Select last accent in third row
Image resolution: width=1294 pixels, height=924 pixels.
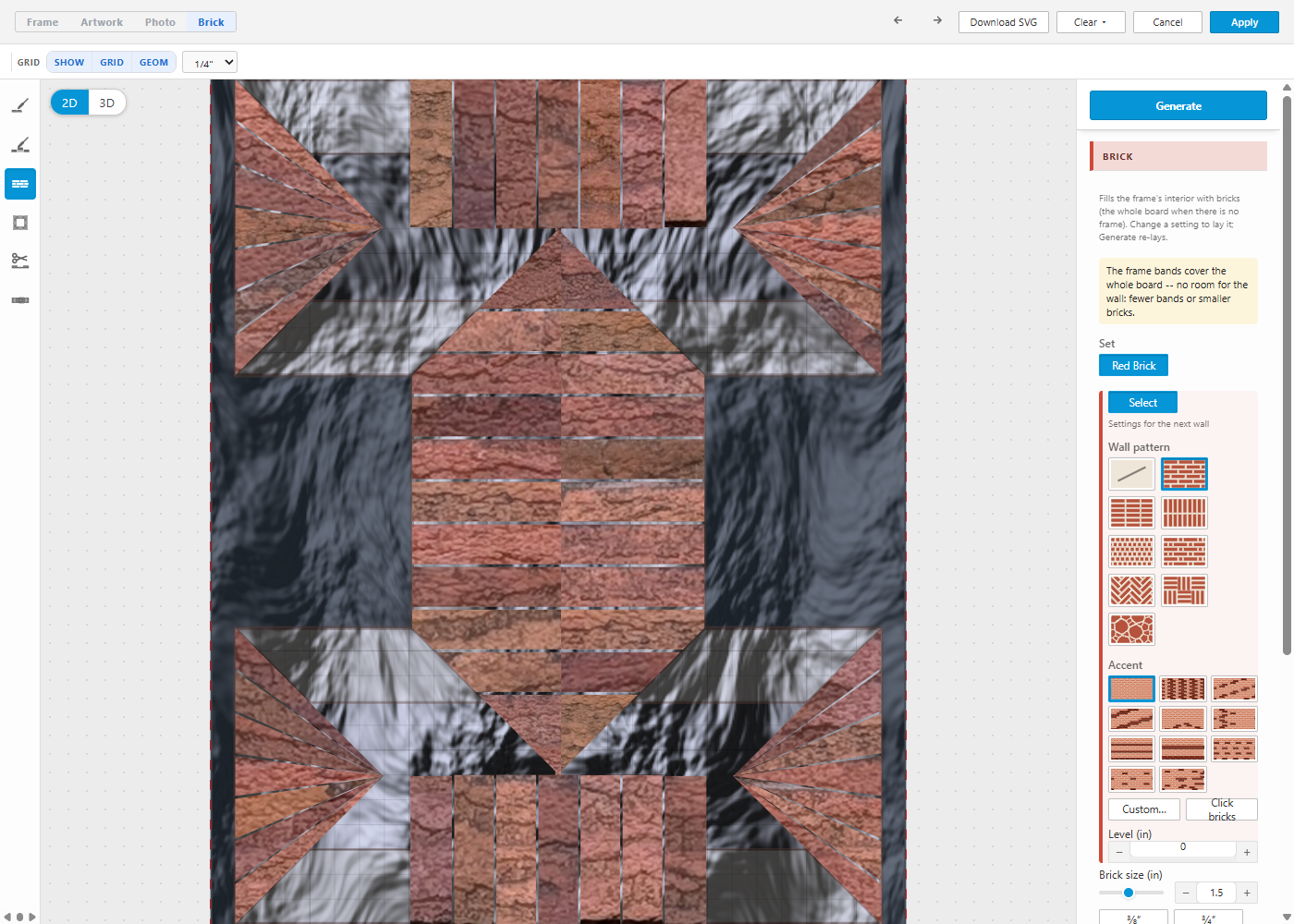(x=1234, y=748)
